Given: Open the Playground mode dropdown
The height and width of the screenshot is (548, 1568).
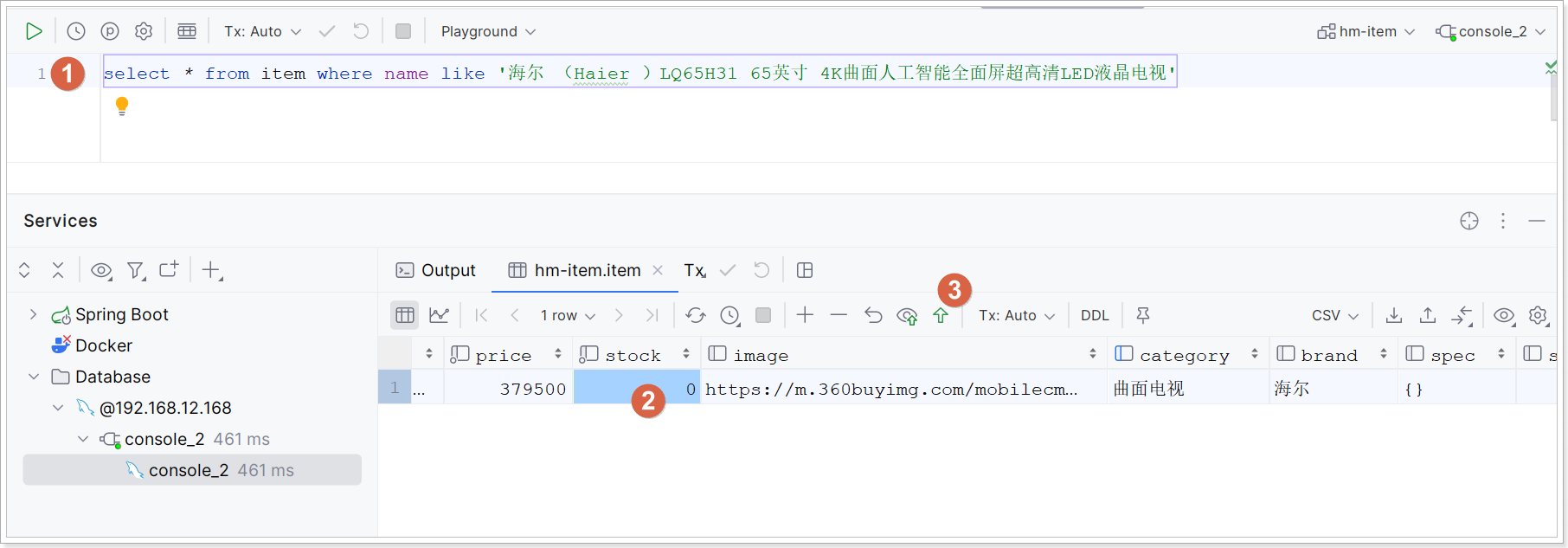Looking at the screenshot, I should click(488, 31).
